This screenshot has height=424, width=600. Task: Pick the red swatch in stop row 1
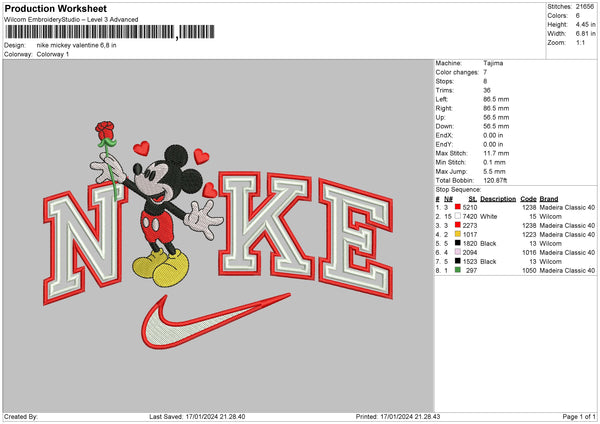pyautogui.click(x=458, y=207)
